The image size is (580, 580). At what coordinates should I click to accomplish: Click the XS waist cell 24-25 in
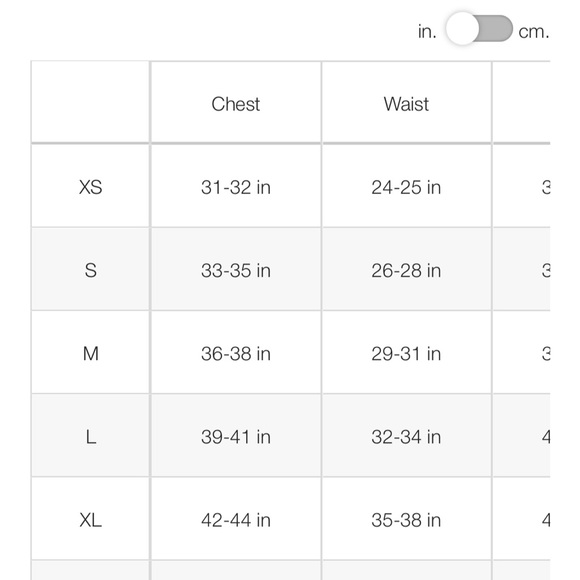pos(406,187)
